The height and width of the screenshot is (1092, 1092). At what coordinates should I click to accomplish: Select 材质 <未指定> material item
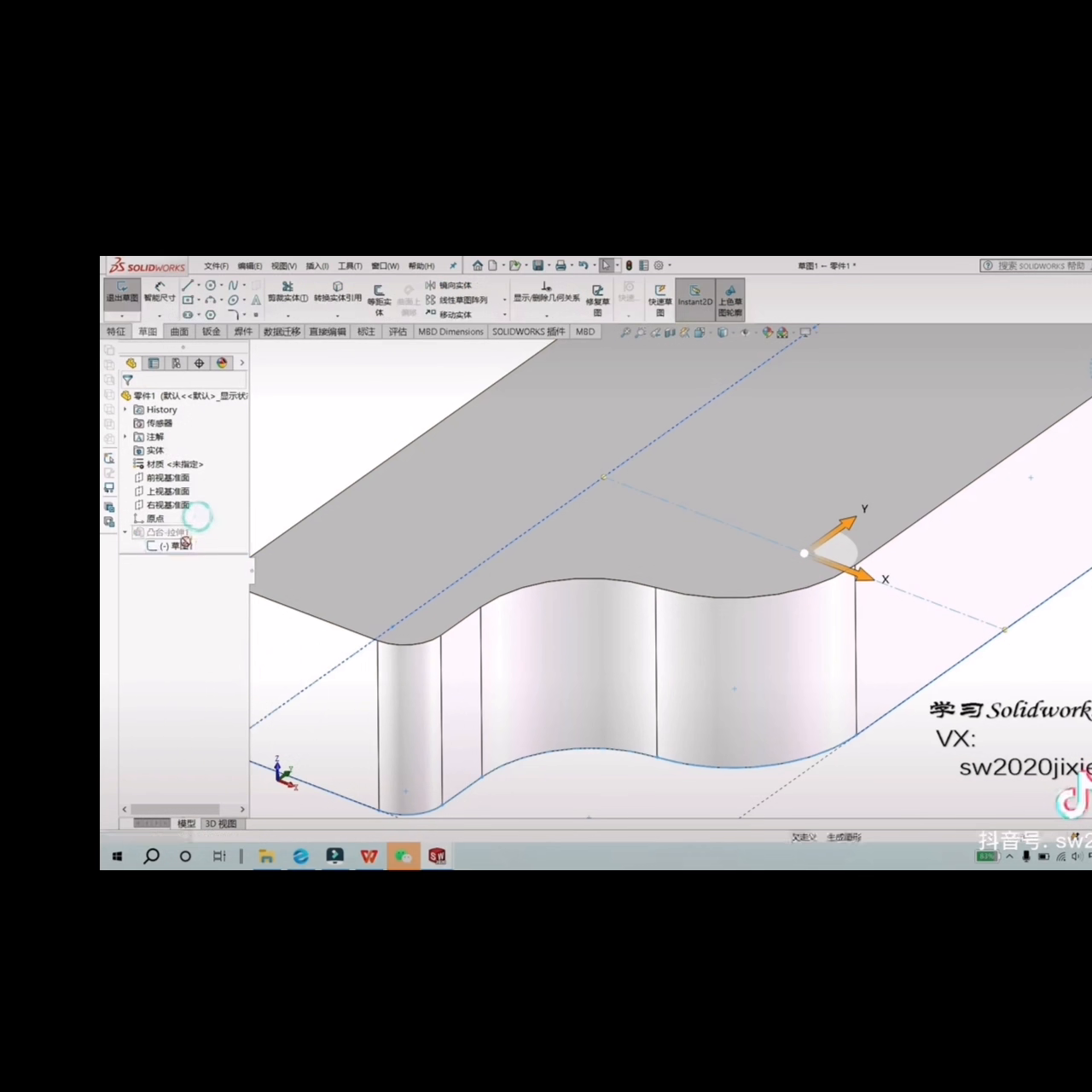pos(169,464)
